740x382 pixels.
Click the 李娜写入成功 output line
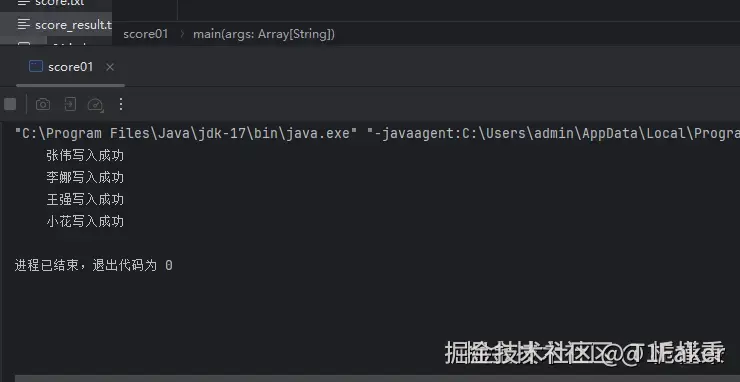(85, 178)
